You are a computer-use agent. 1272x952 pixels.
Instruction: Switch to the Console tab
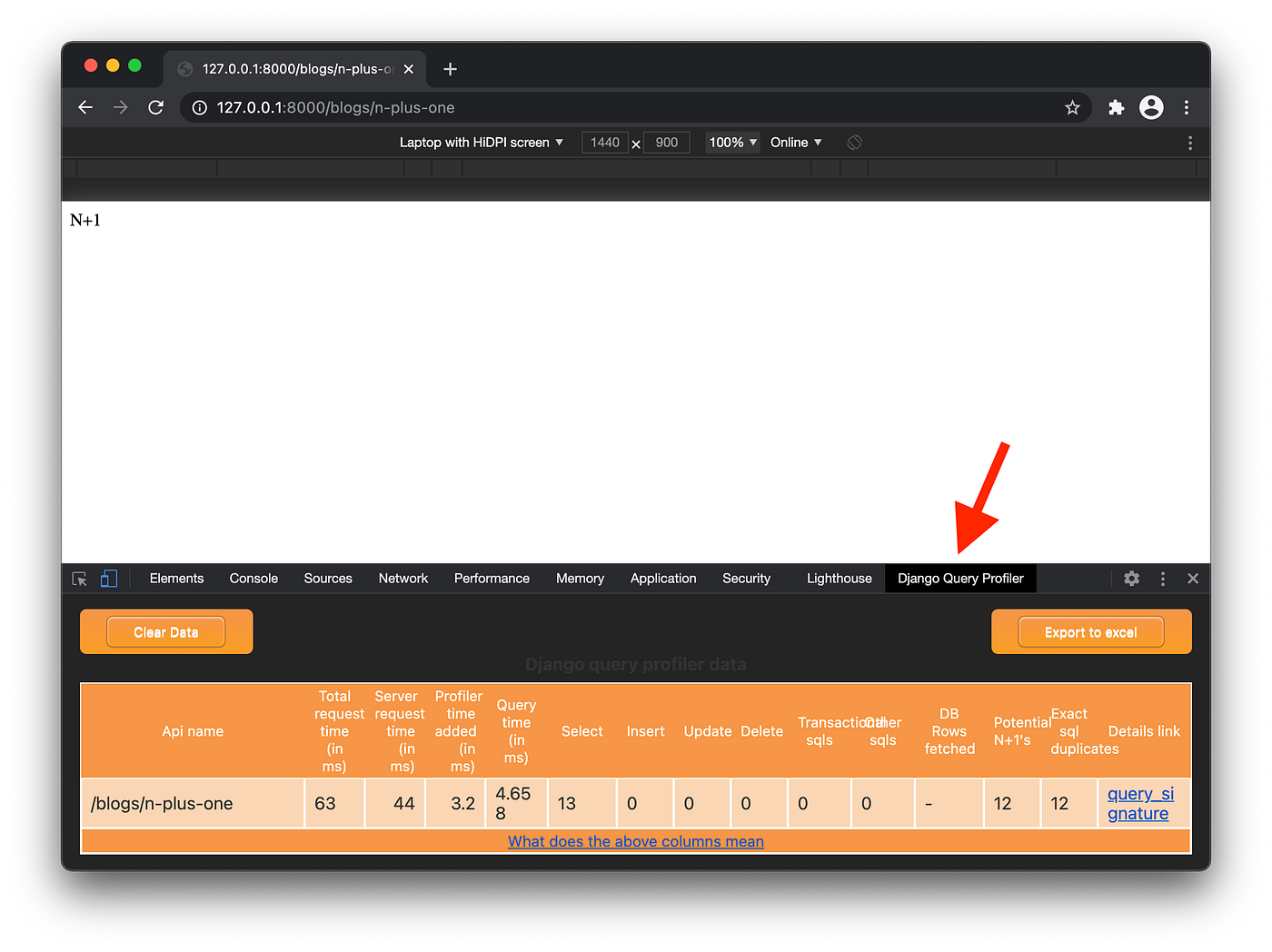coord(253,579)
